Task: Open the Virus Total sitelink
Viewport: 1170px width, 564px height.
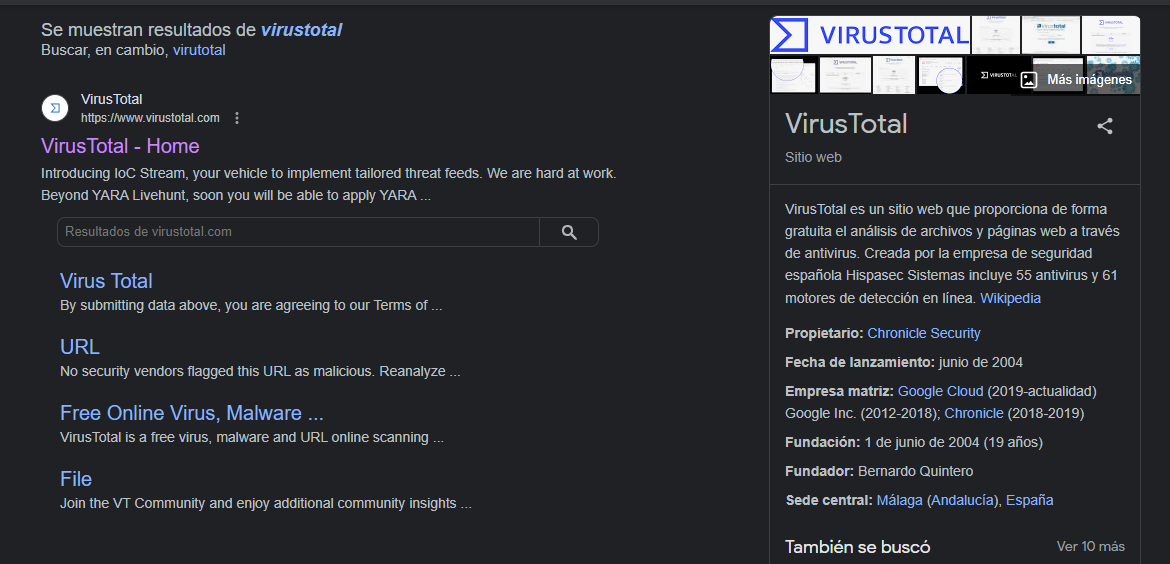Action: click(x=106, y=281)
